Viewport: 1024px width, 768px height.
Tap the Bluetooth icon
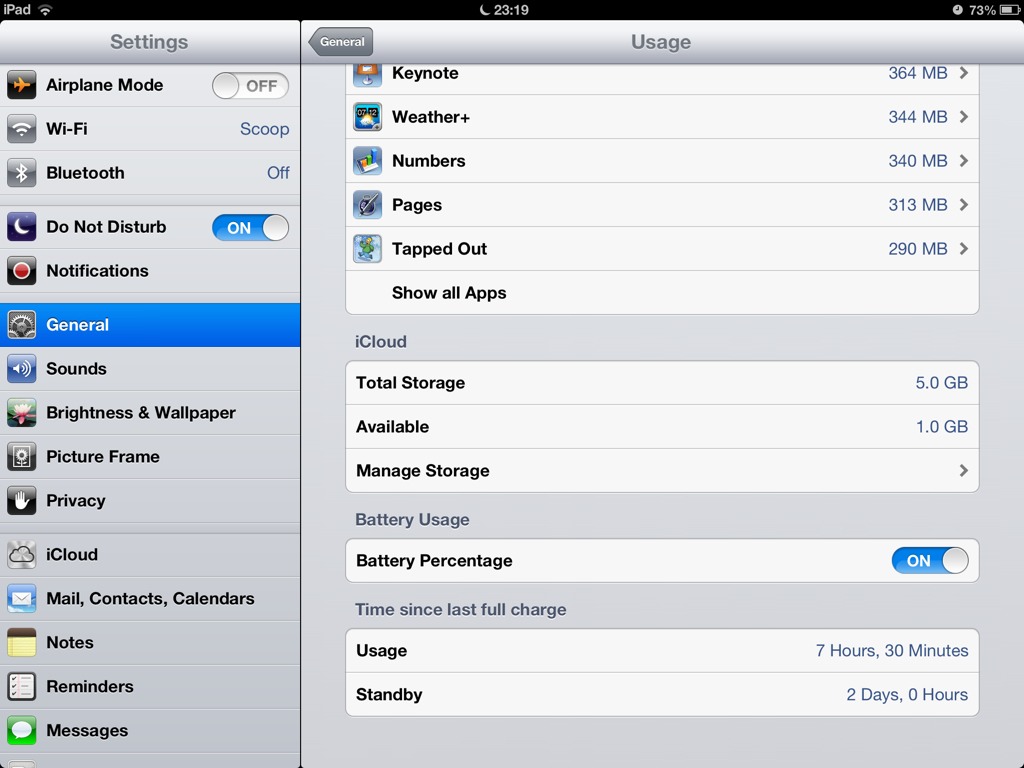pos(22,172)
